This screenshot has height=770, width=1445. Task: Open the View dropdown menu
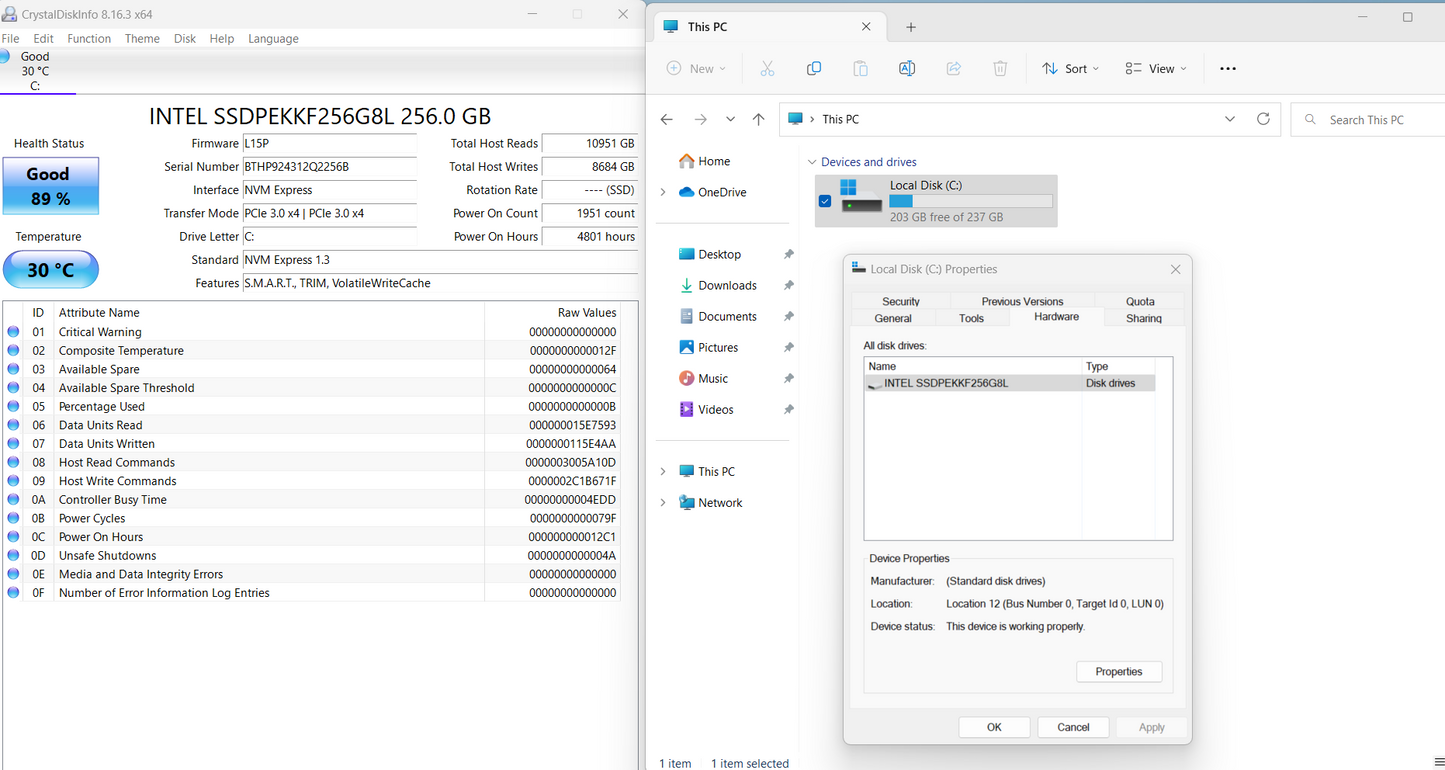pyautogui.click(x=1156, y=68)
